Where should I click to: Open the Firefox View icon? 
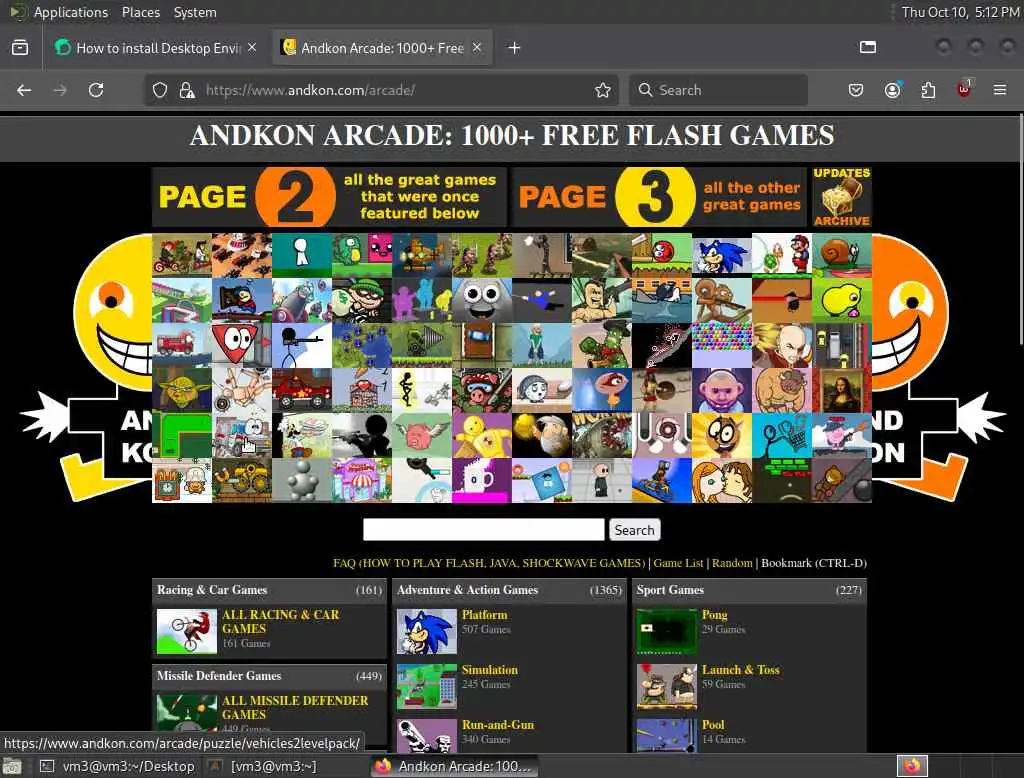point(20,48)
